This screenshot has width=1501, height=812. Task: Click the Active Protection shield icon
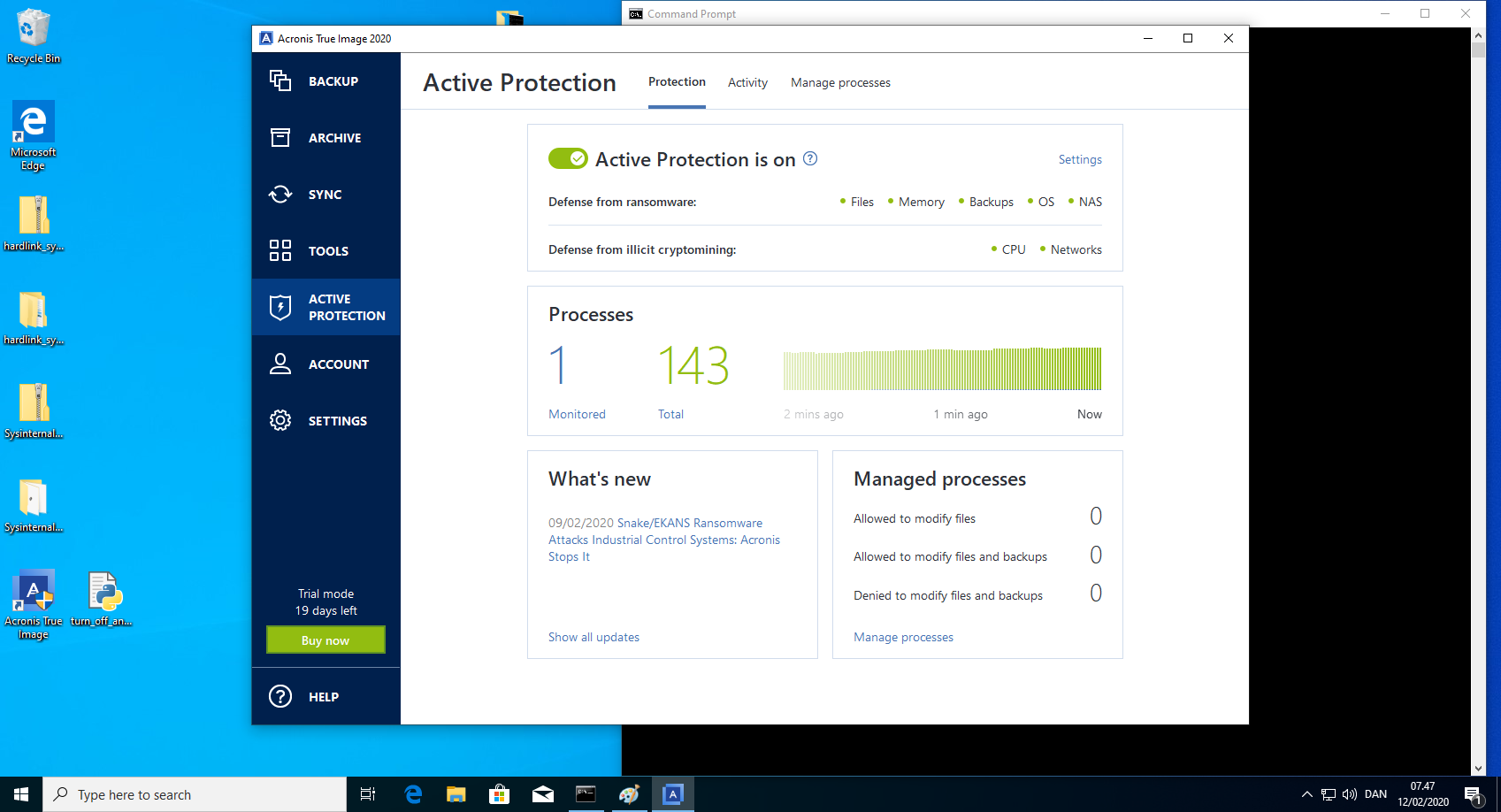point(280,307)
